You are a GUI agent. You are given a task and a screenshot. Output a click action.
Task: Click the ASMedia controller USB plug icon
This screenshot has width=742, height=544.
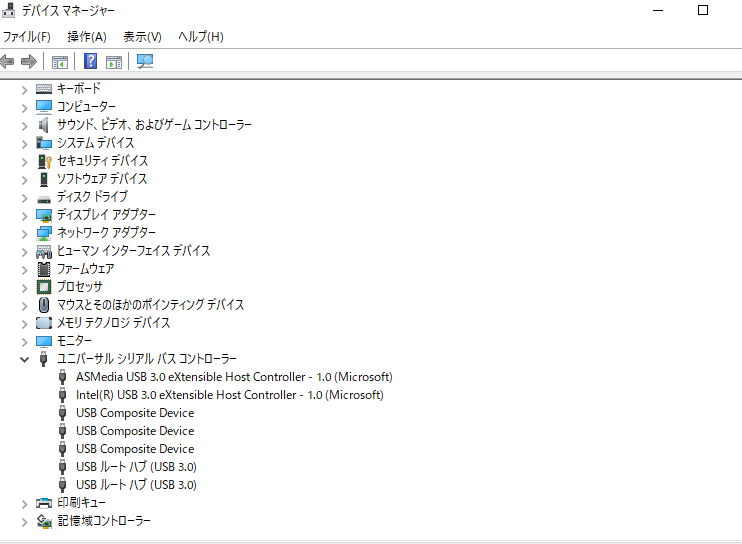(x=62, y=377)
